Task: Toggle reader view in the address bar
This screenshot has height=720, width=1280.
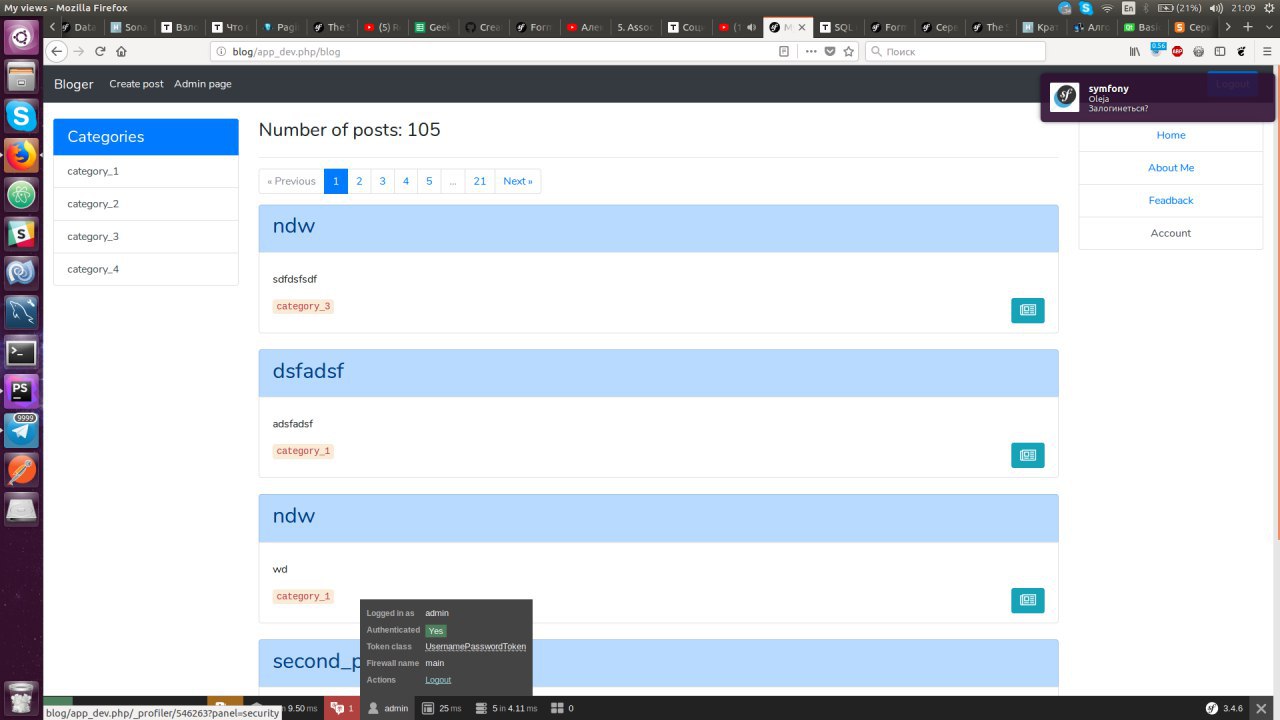Action: (784, 51)
